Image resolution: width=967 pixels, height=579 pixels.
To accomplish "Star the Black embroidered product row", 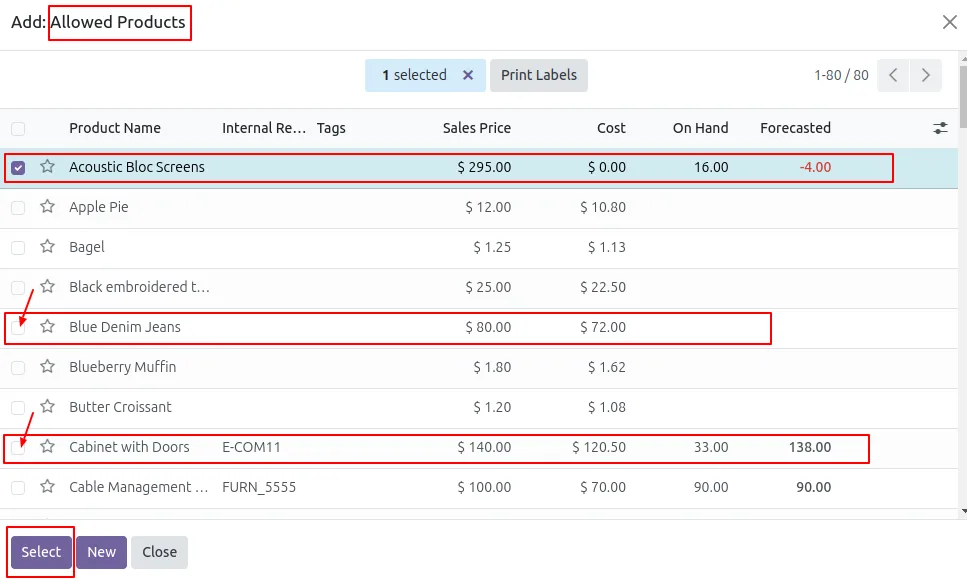I will [x=47, y=287].
